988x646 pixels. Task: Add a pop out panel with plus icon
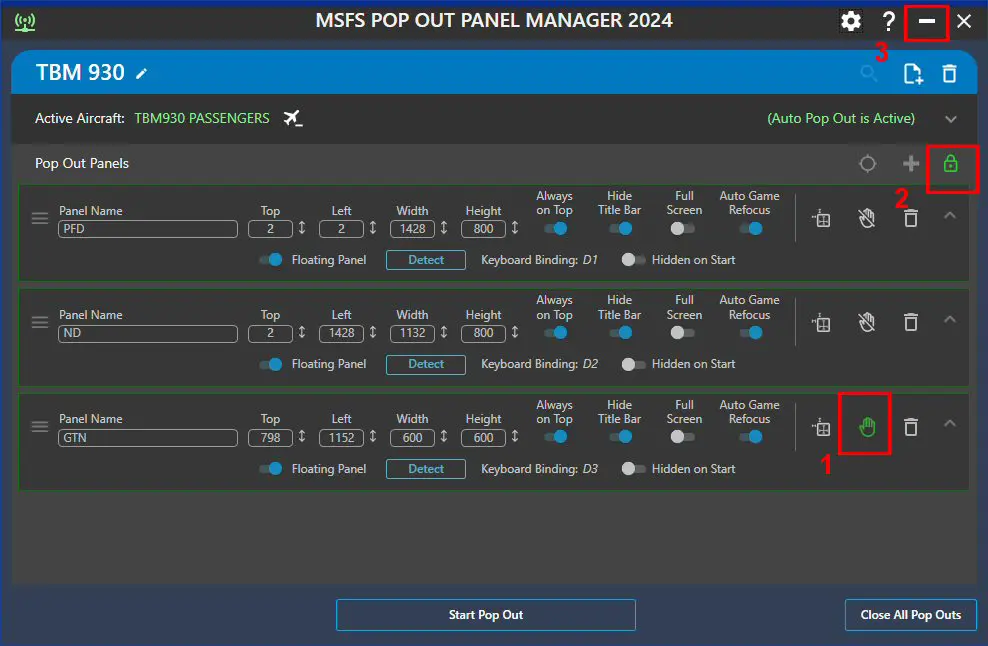(x=910, y=164)
